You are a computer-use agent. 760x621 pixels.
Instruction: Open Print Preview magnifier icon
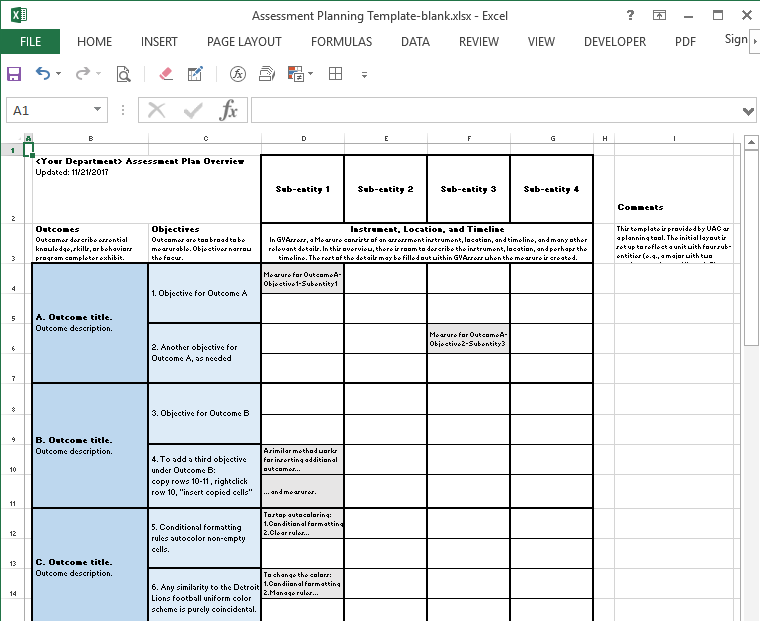click(x=123, y=74)
